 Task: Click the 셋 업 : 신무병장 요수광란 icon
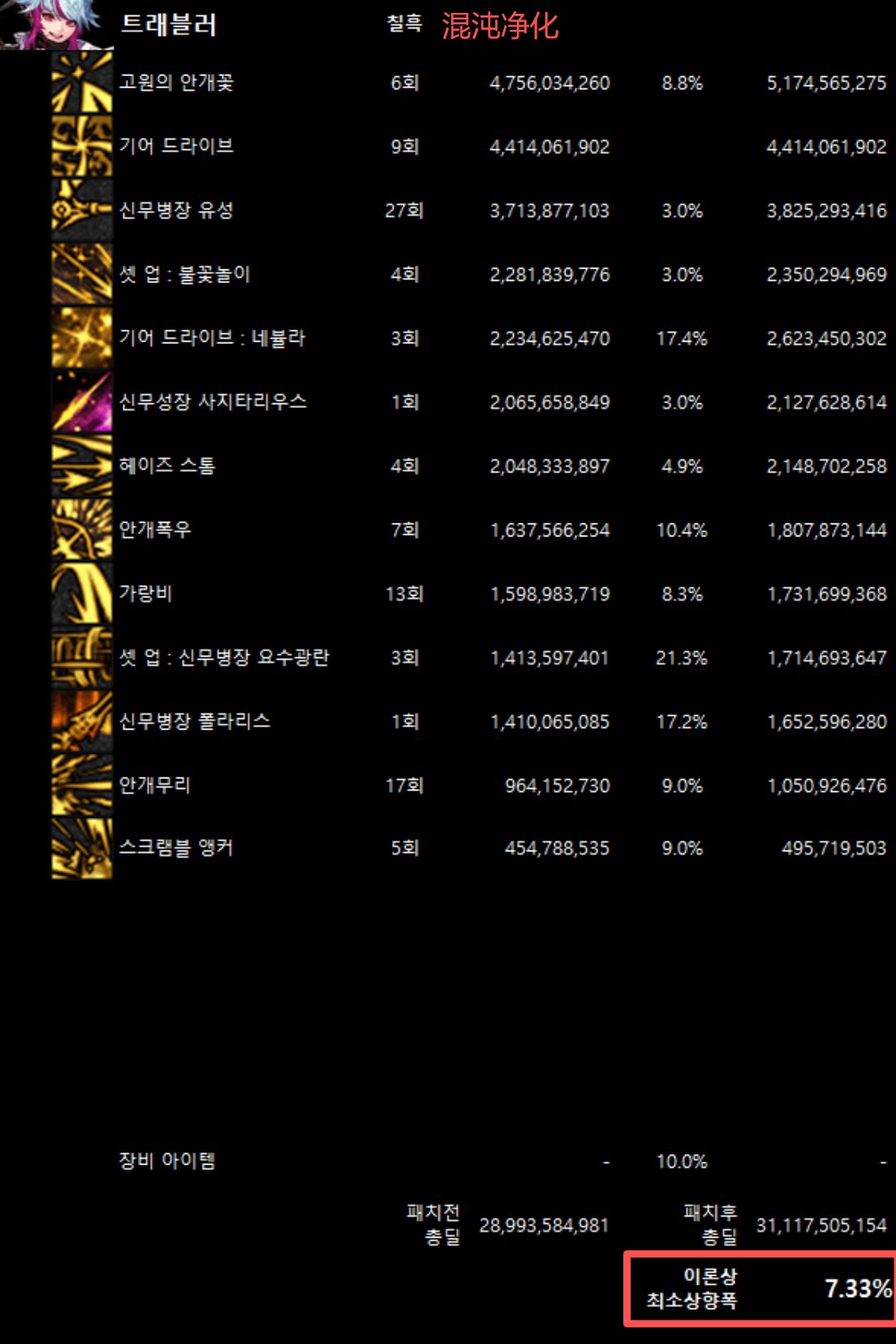[82, 657]
